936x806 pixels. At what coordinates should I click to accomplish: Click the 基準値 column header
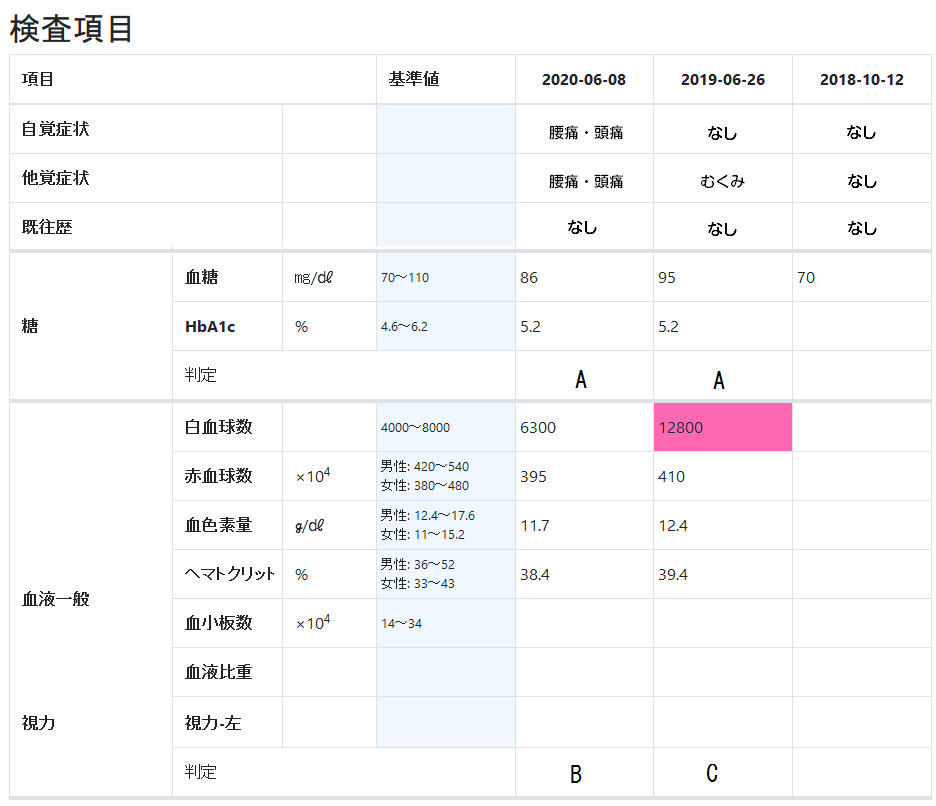414,80
